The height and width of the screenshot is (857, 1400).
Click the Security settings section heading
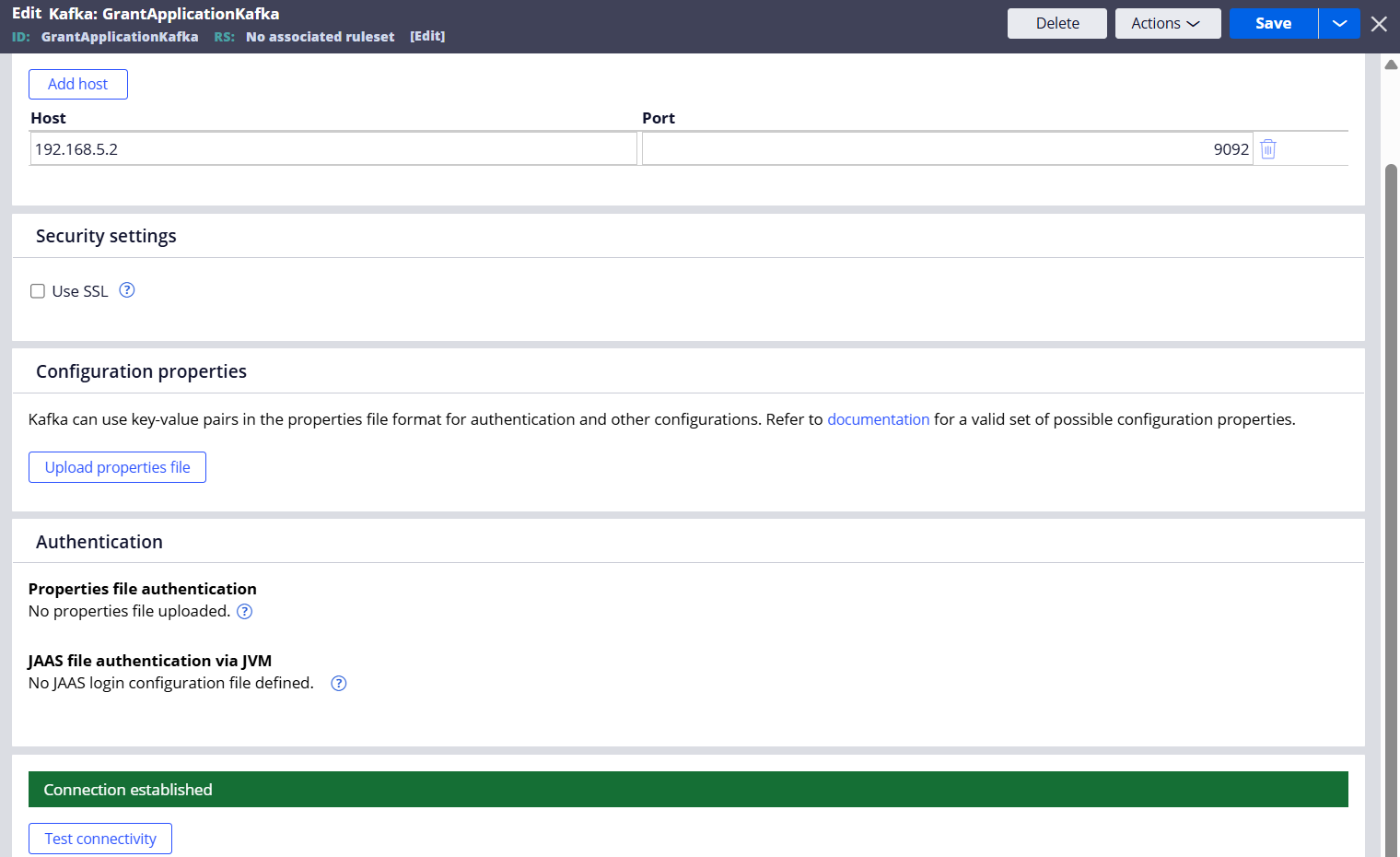(x=106, y=236)
